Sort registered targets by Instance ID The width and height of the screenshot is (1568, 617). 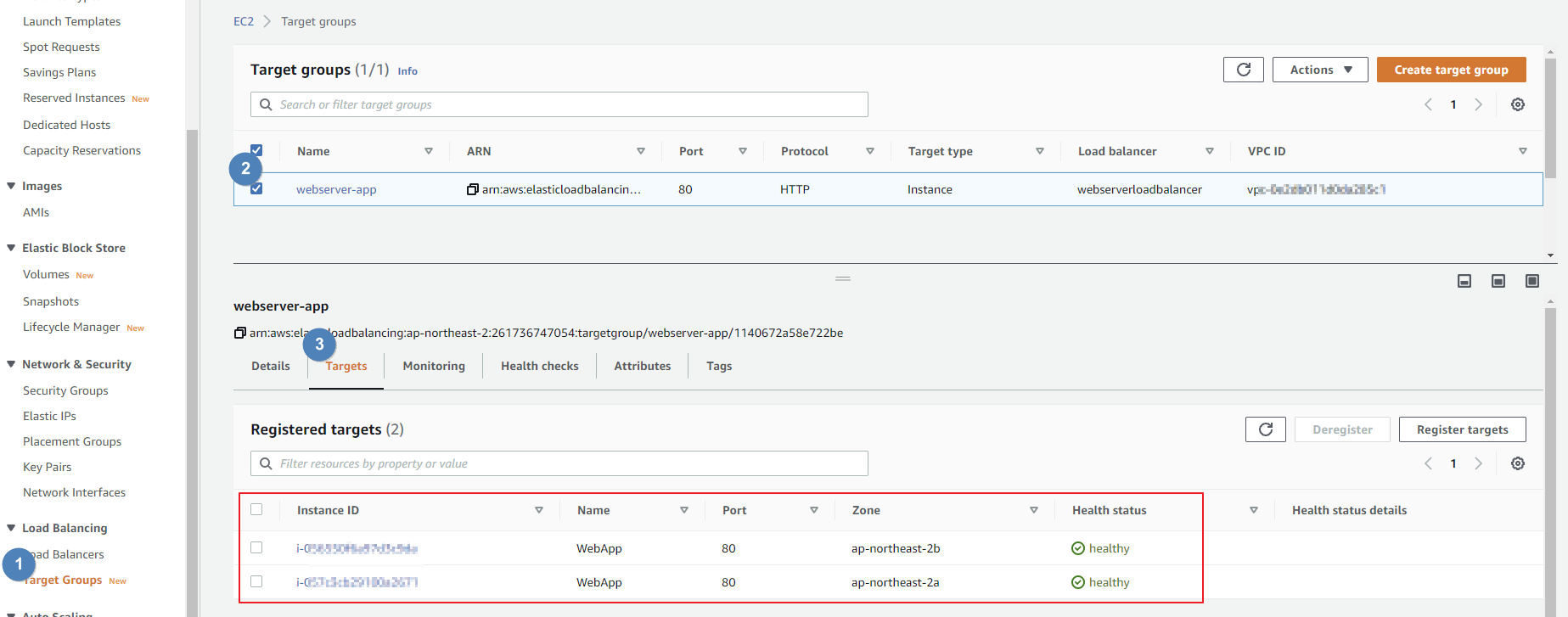point(539,510)
